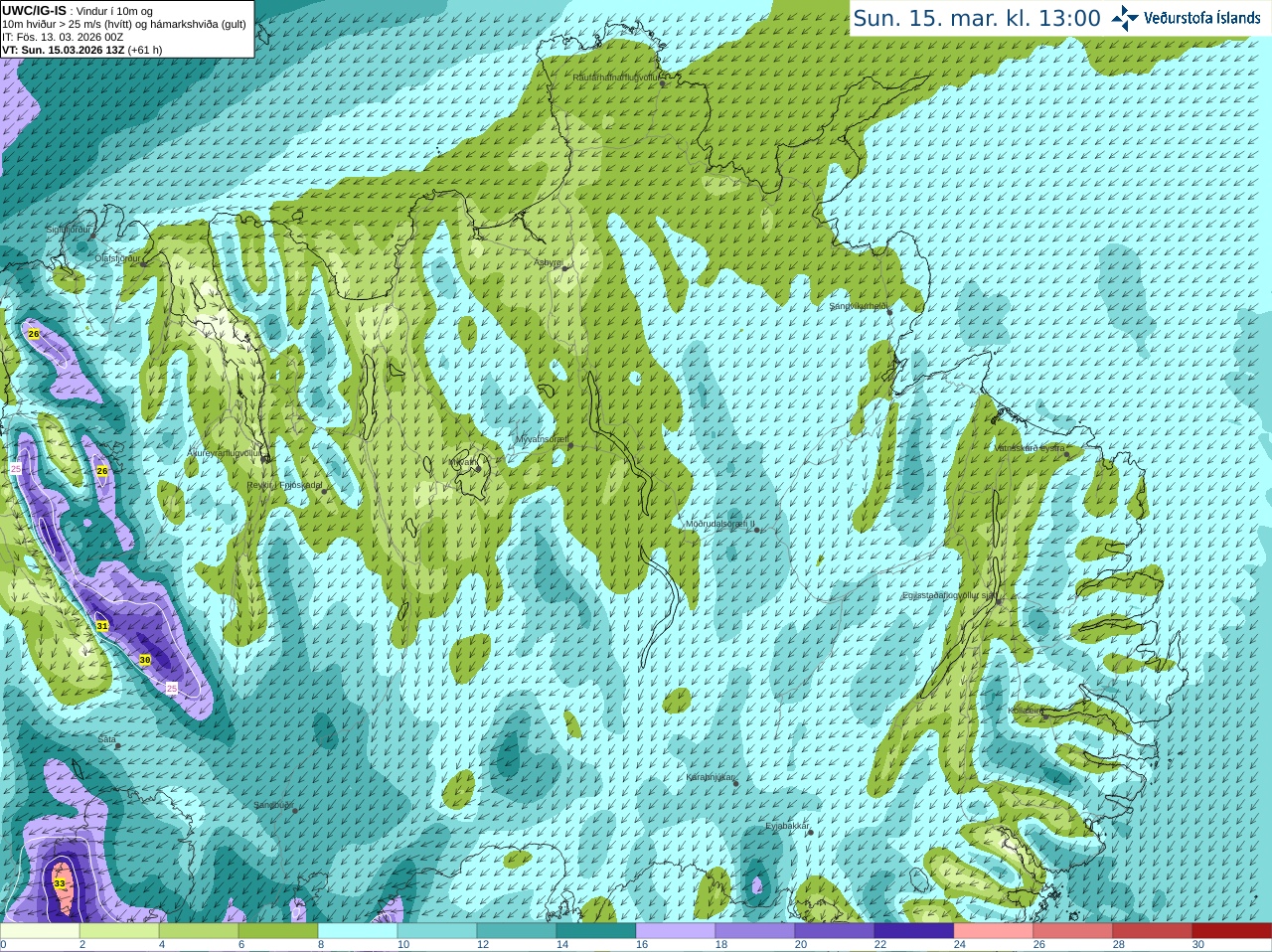Select the 28–30 m/s red legend swatch
Image resolution: width=1272 pixels, height=952 pixels.
click(1153, 931)
